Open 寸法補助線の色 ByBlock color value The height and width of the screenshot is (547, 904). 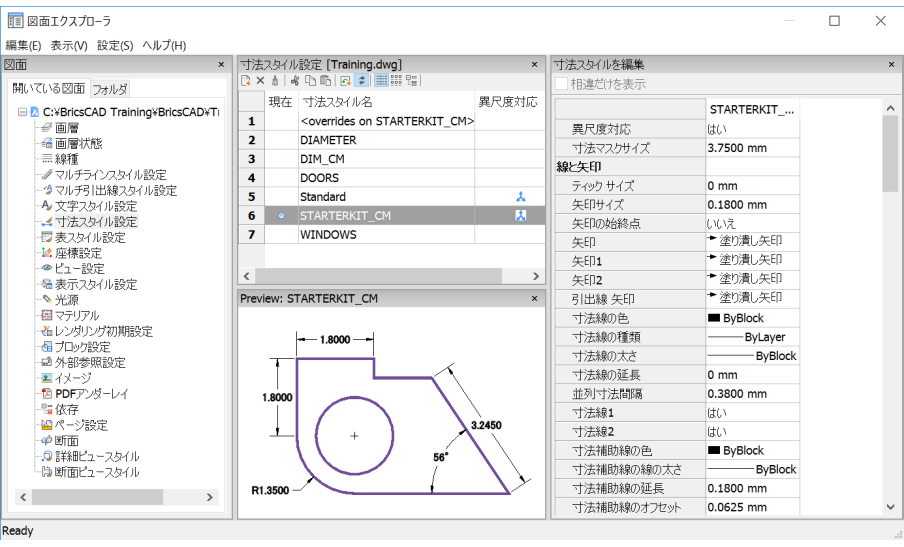click(x=752, y=451)
